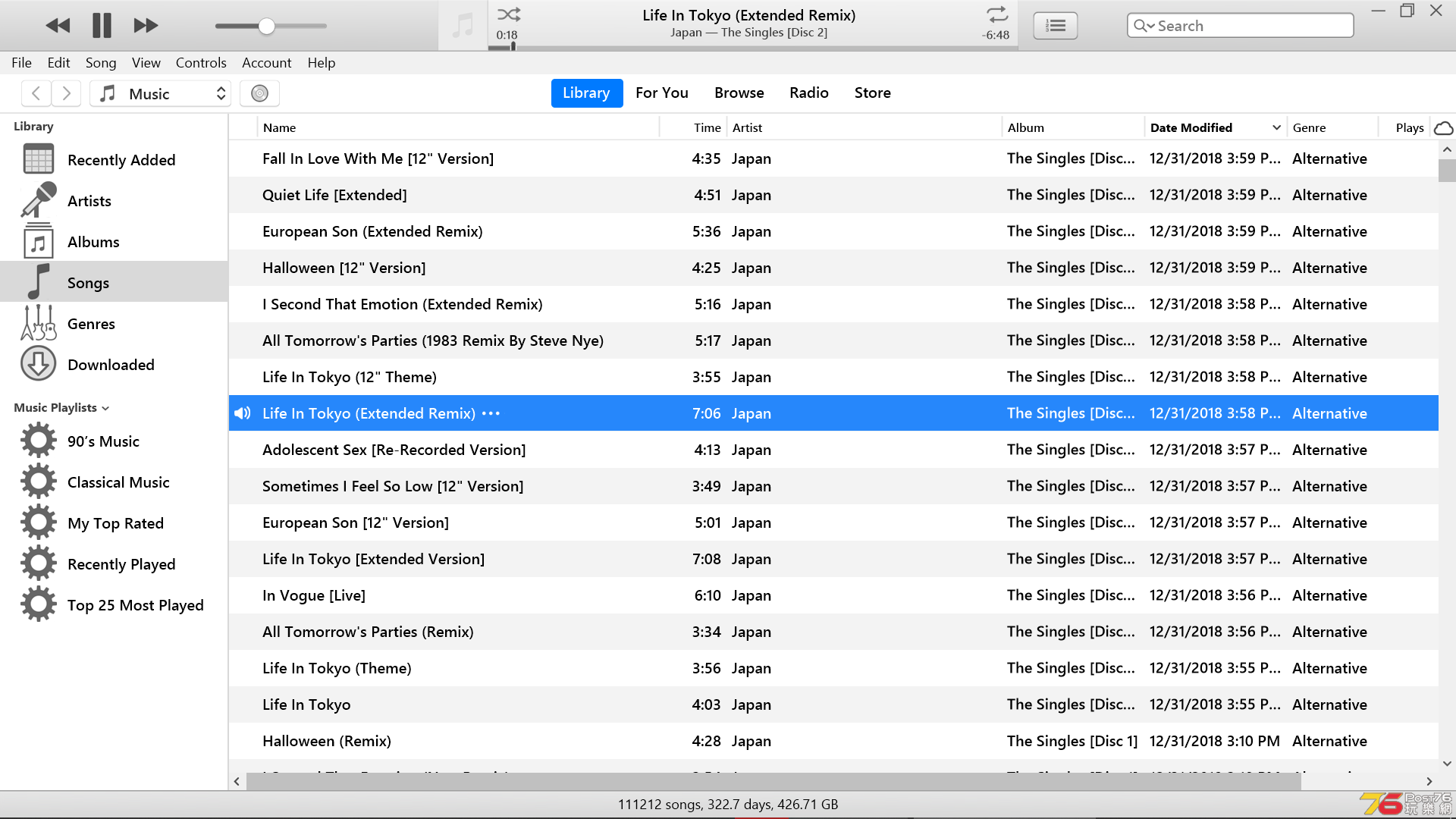Sort by the Album column header
The image size is (1456, 819).
pyautogui.click(x=1073, y=127)
